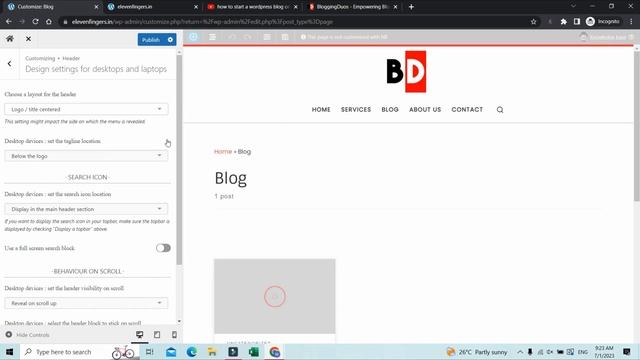Open SERVICES menu item in preview
Screen dimensions: 640x360
click(356, 109)
